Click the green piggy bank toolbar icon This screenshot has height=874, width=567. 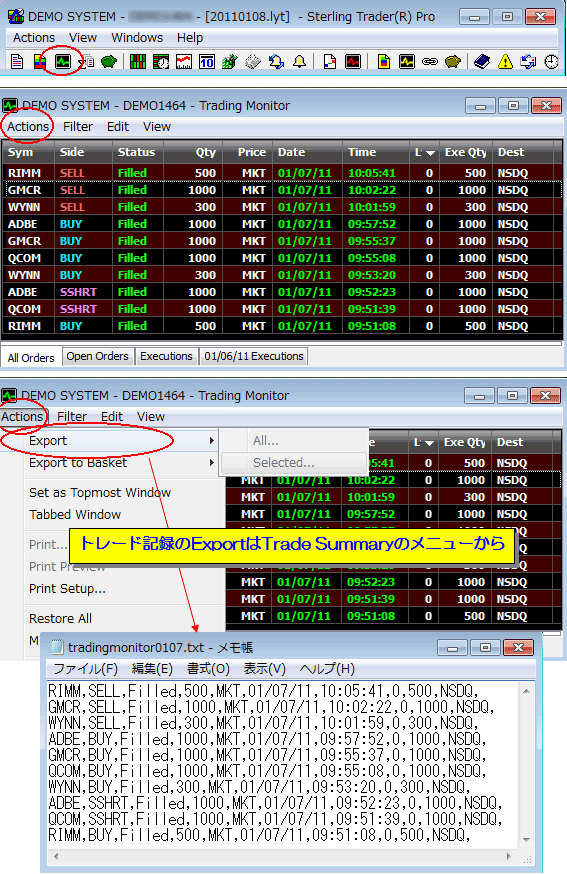coord(109,61)
